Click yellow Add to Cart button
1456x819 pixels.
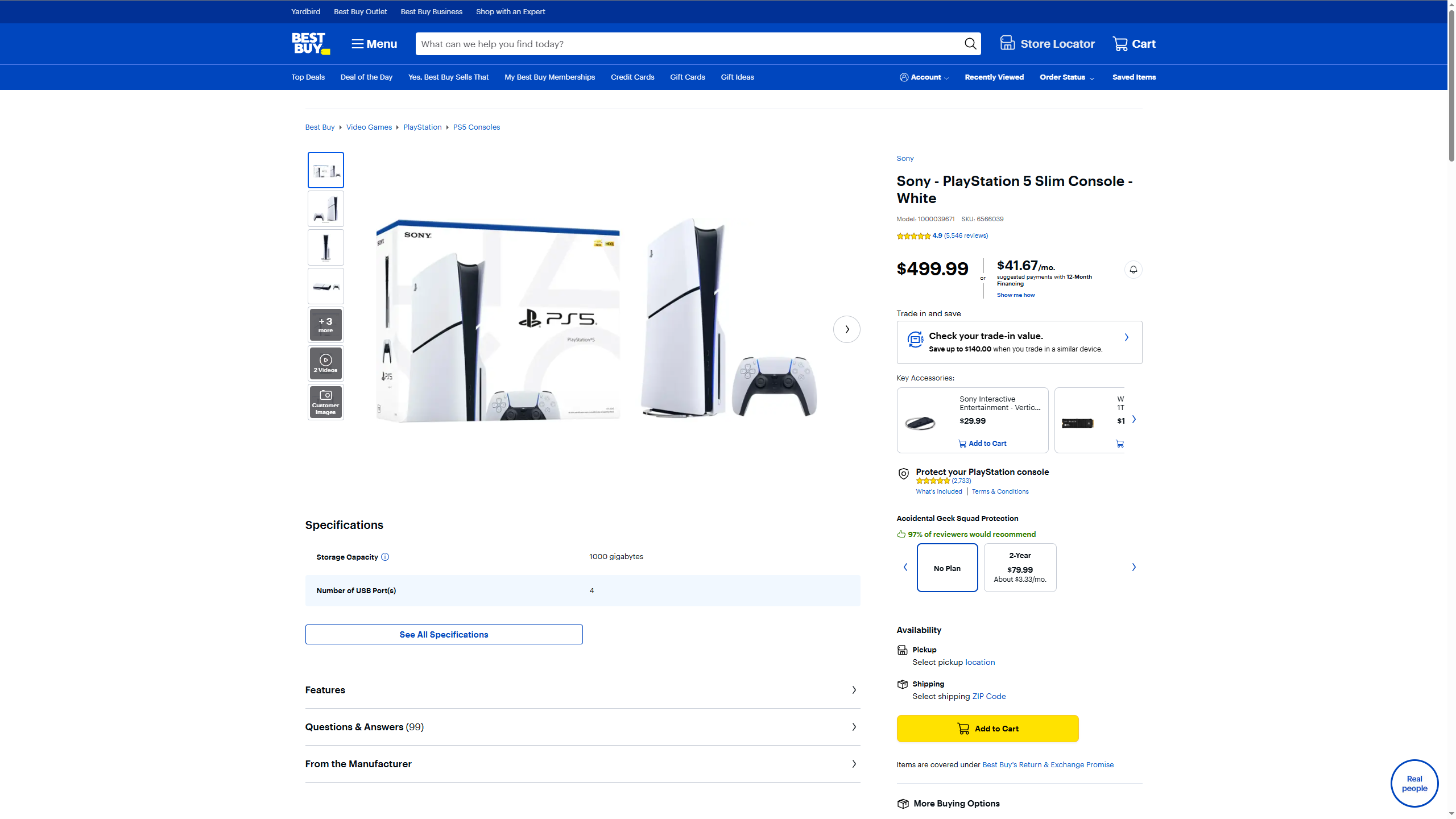[987, 729]
